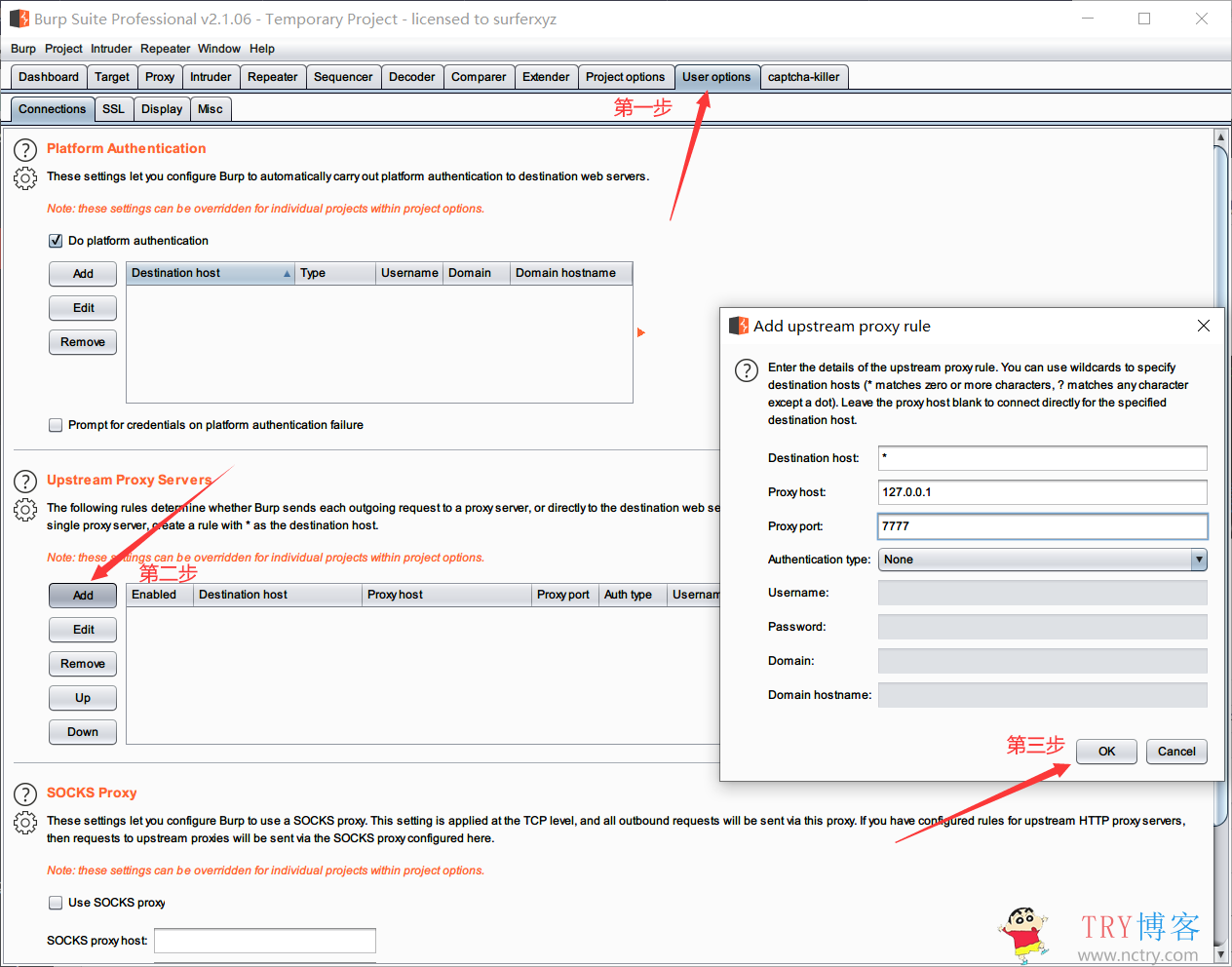Image resolution: width=1232 pixels, height=967 pixels.
Task: Click Add in Upstream Proxy Servers section
Action: pyautogui.click(x=83, y=596)
